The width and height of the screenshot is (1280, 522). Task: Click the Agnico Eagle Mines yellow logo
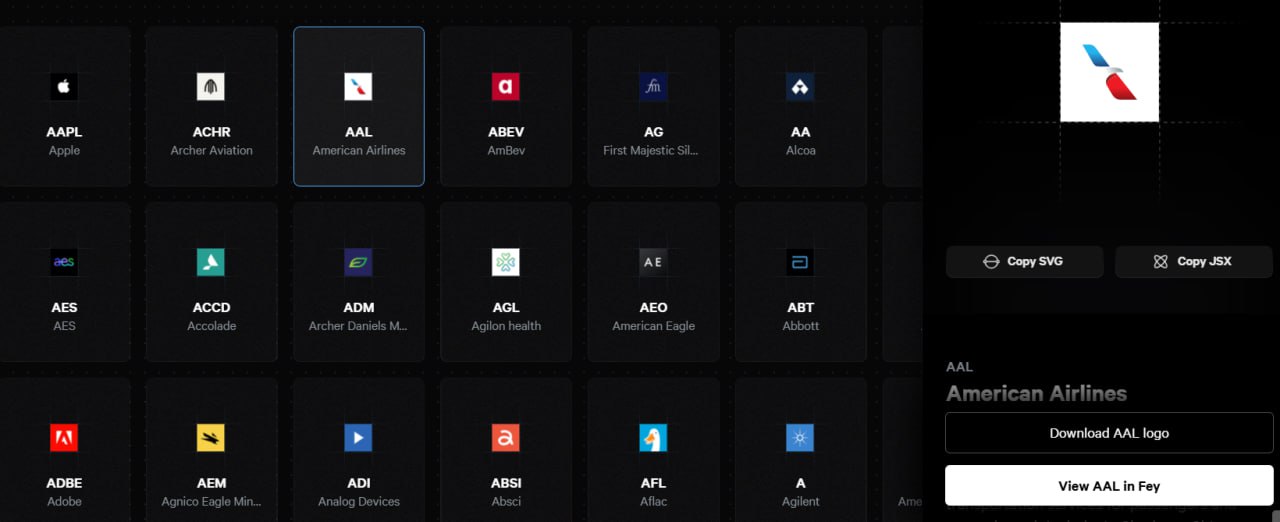click(211, 438)
